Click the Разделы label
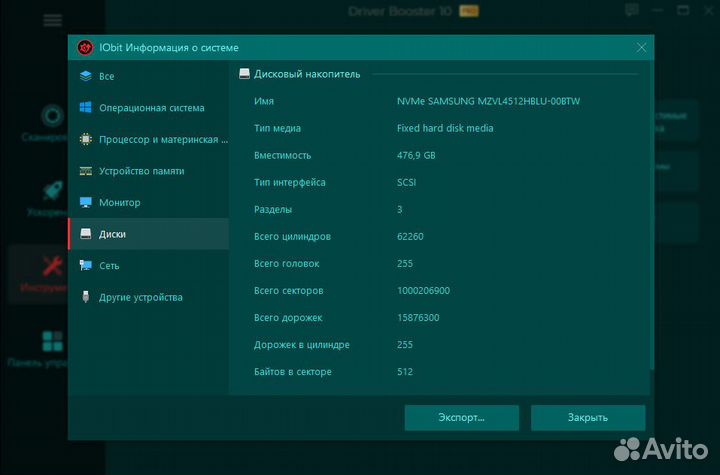Screen dimensions: 720x475 (x=273, y=209)
